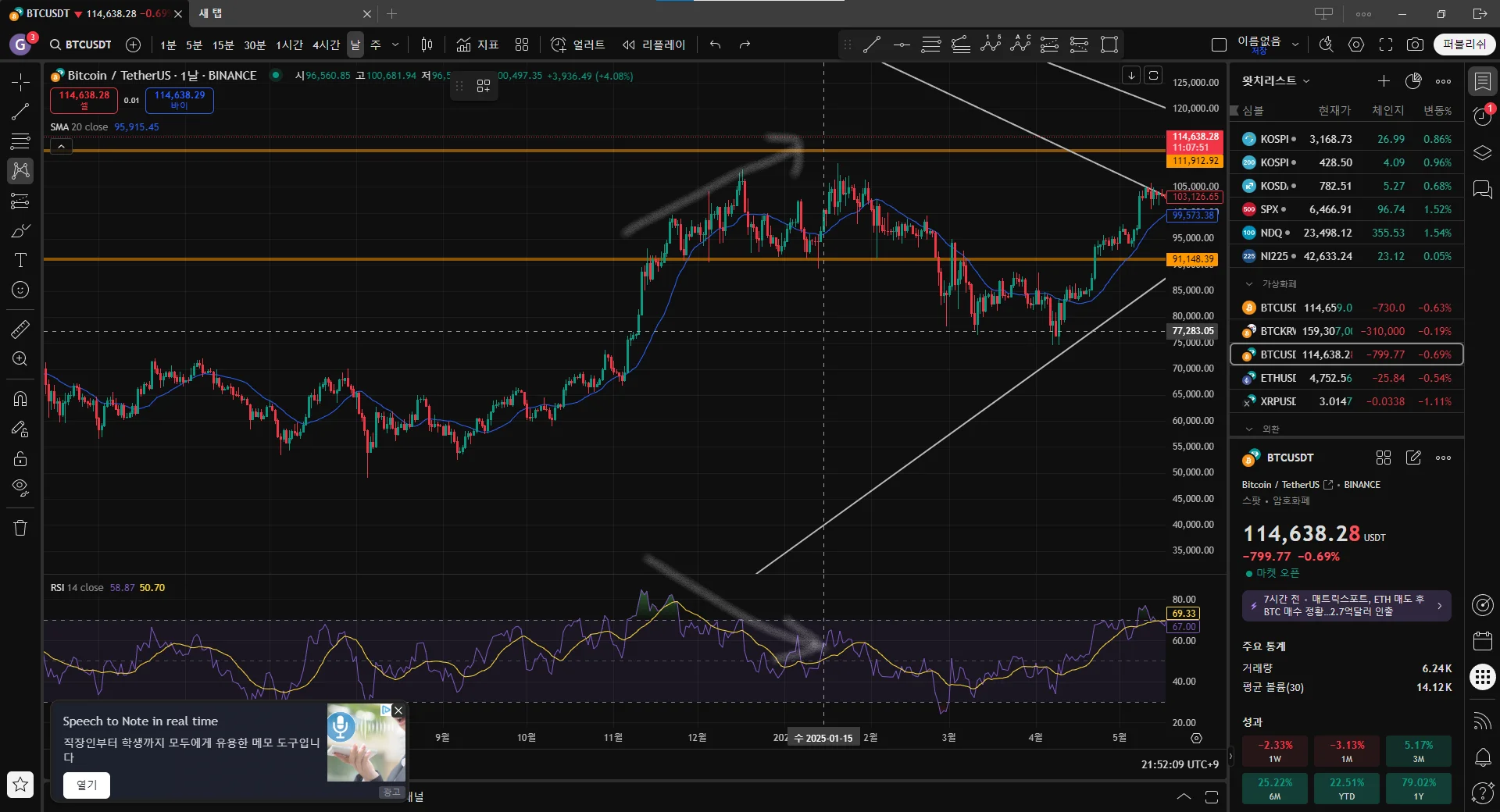The image size is (1500, 812).
Task: Select the 15분 timeframe
Action: point(223,45)
